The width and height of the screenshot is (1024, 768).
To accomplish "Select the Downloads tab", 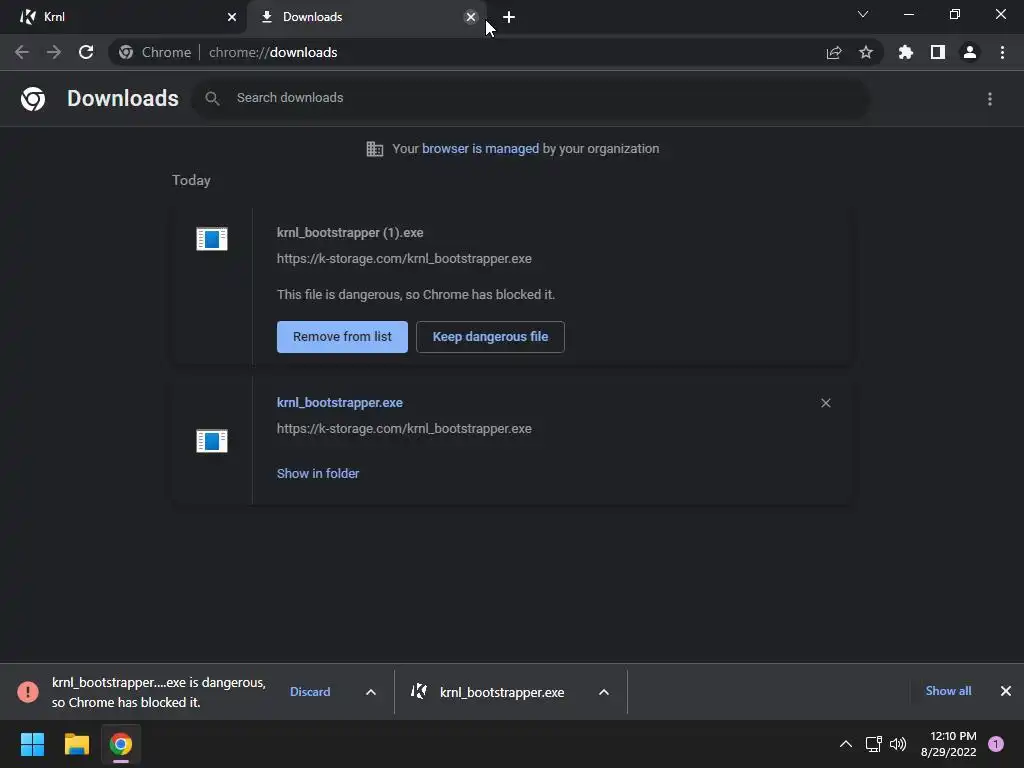I will (366, 17).
